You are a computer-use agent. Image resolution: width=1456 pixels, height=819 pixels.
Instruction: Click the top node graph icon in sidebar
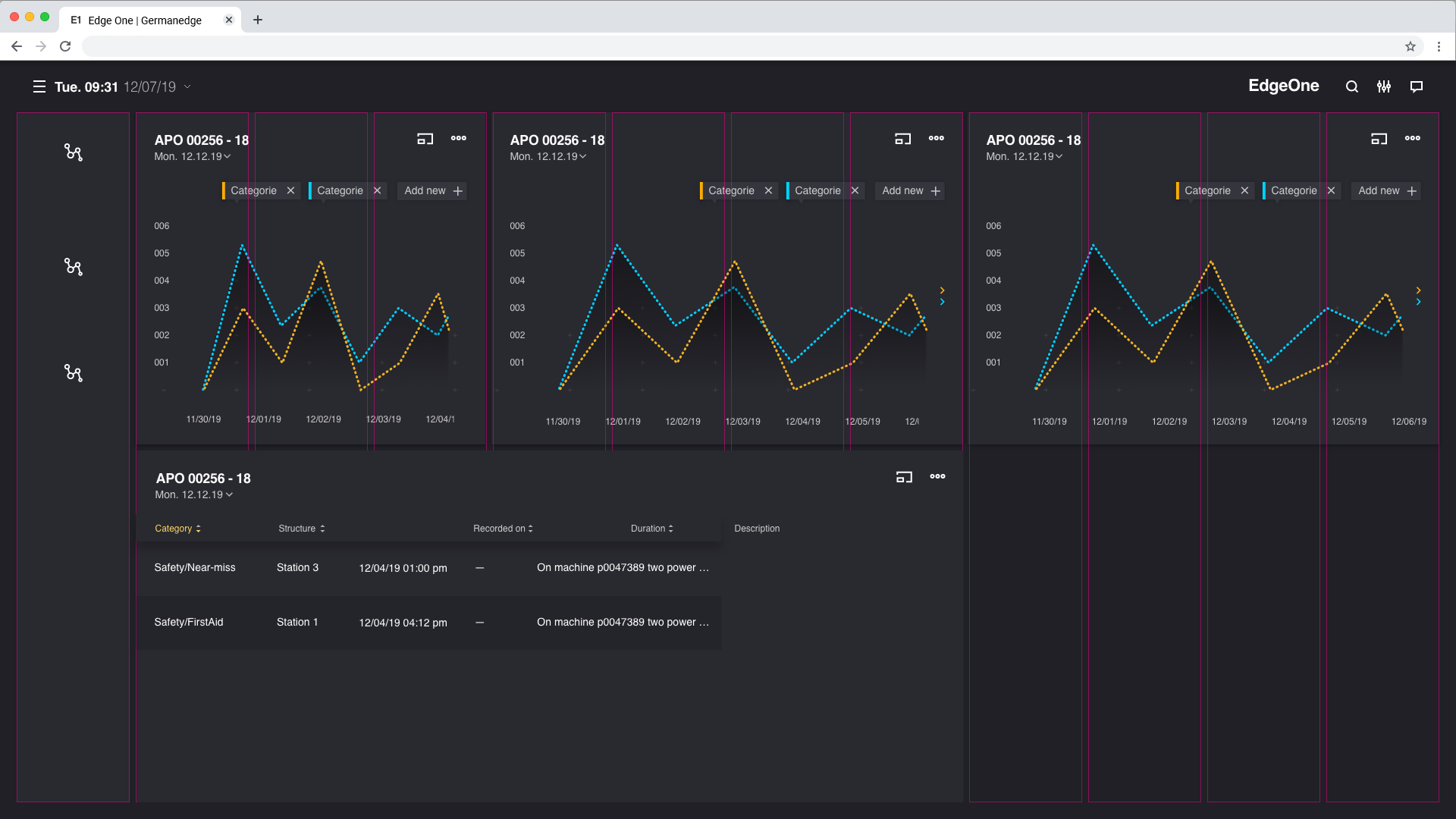pyautogui.click(x=74, y=152)
